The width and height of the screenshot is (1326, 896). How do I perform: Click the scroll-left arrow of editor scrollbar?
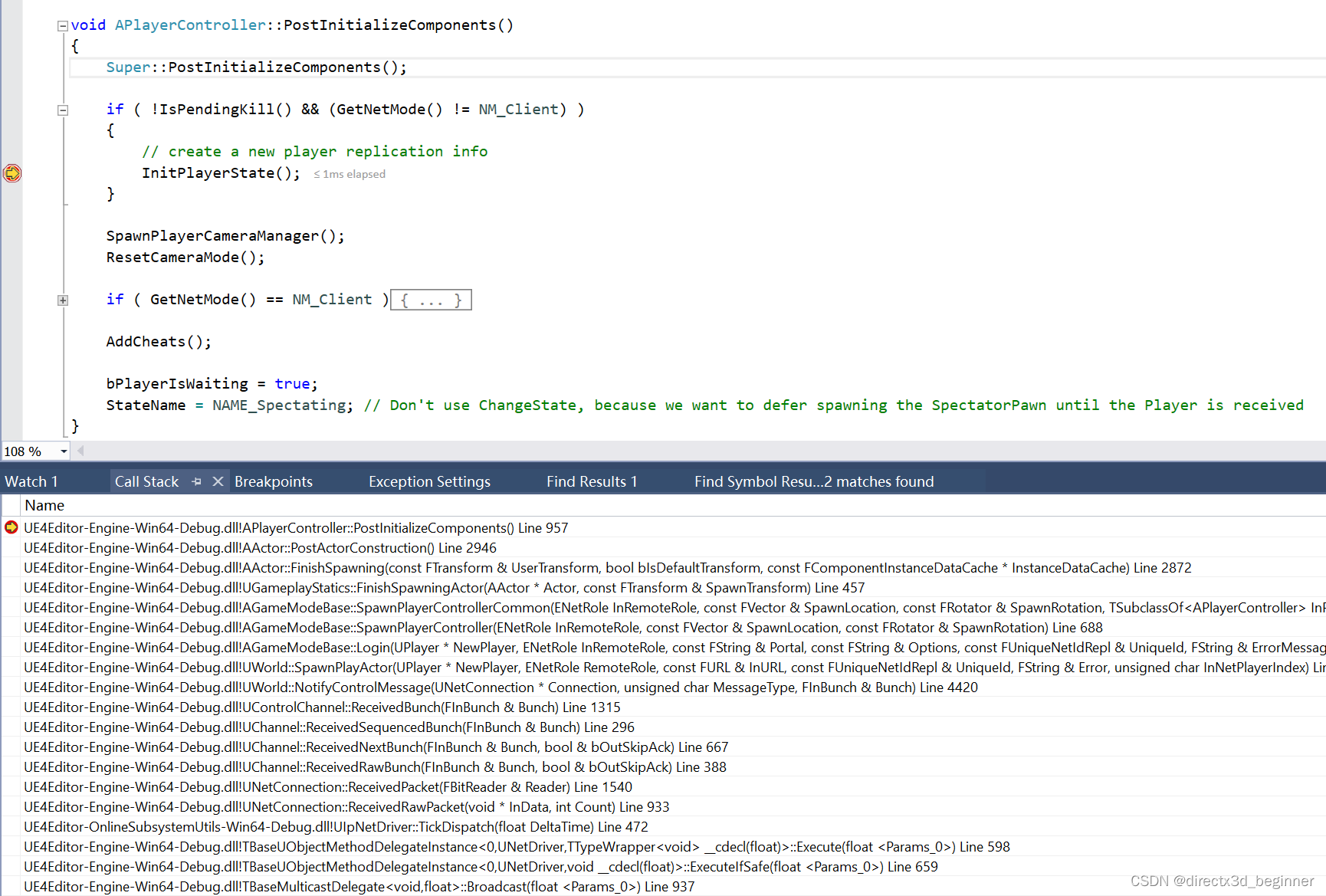pos(80,451)
